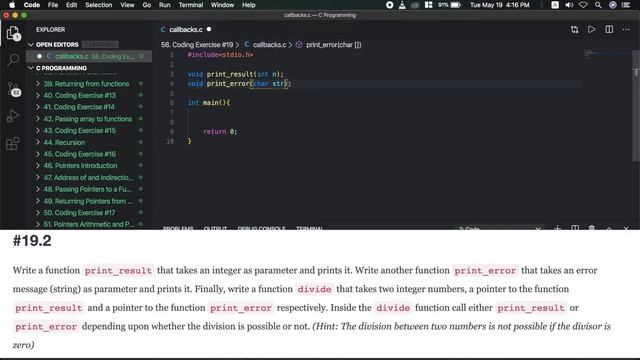The image size is (640, 360).
Task: Open the Go menu
Action: point(147,5)
